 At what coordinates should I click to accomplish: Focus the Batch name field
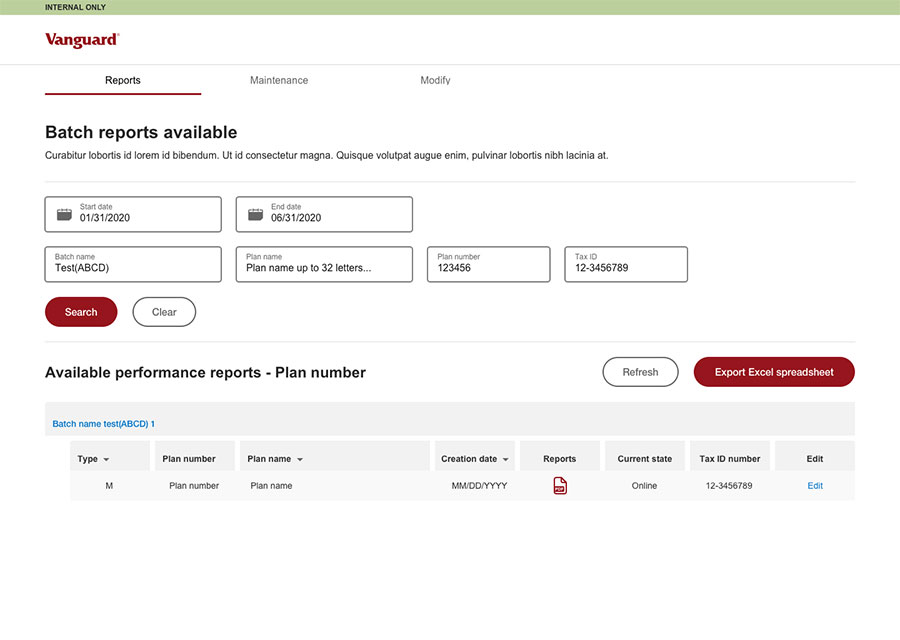tap(133, 264)
